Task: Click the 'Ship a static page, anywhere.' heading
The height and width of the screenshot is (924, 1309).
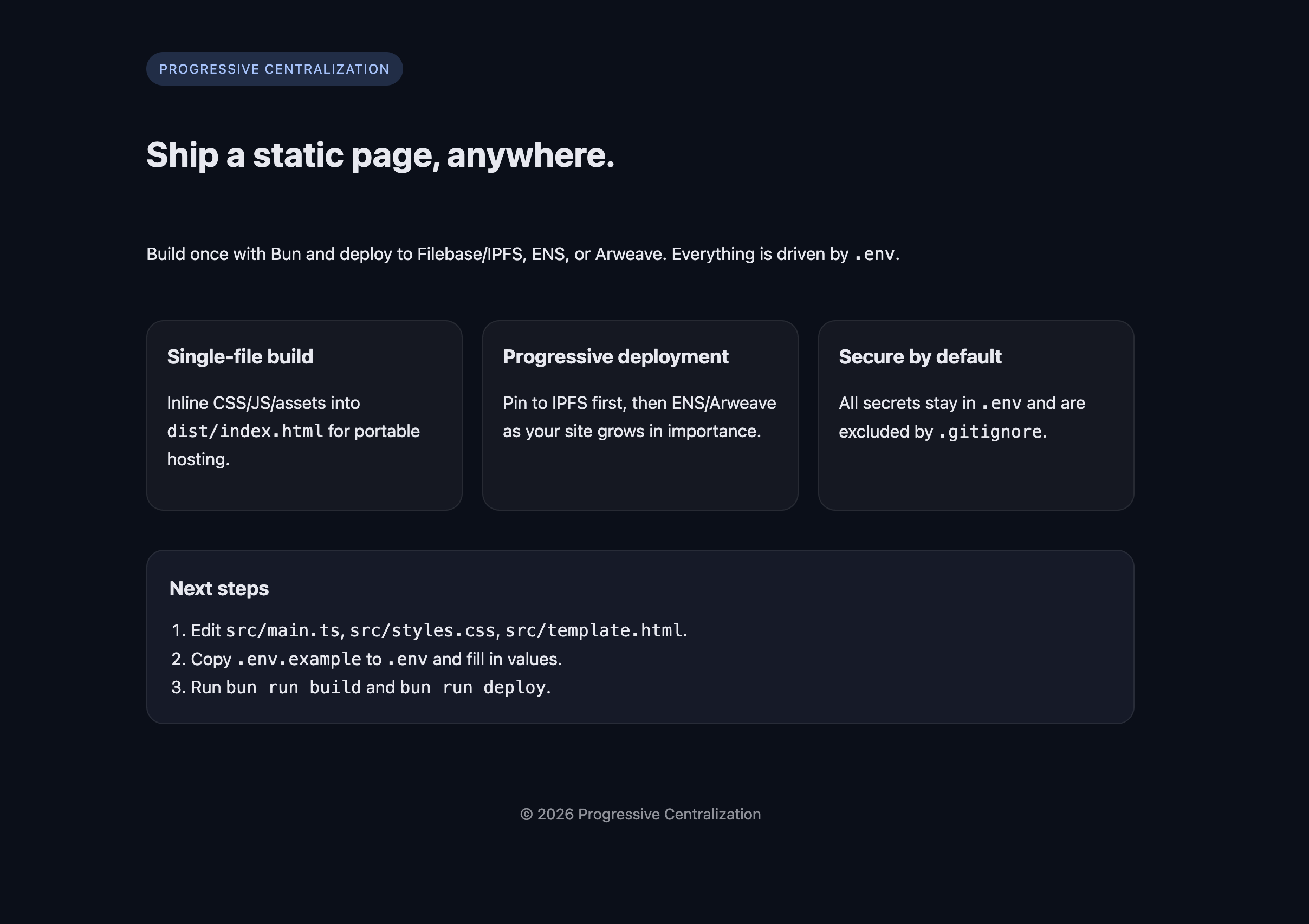Action: click(x=380, y=155)
